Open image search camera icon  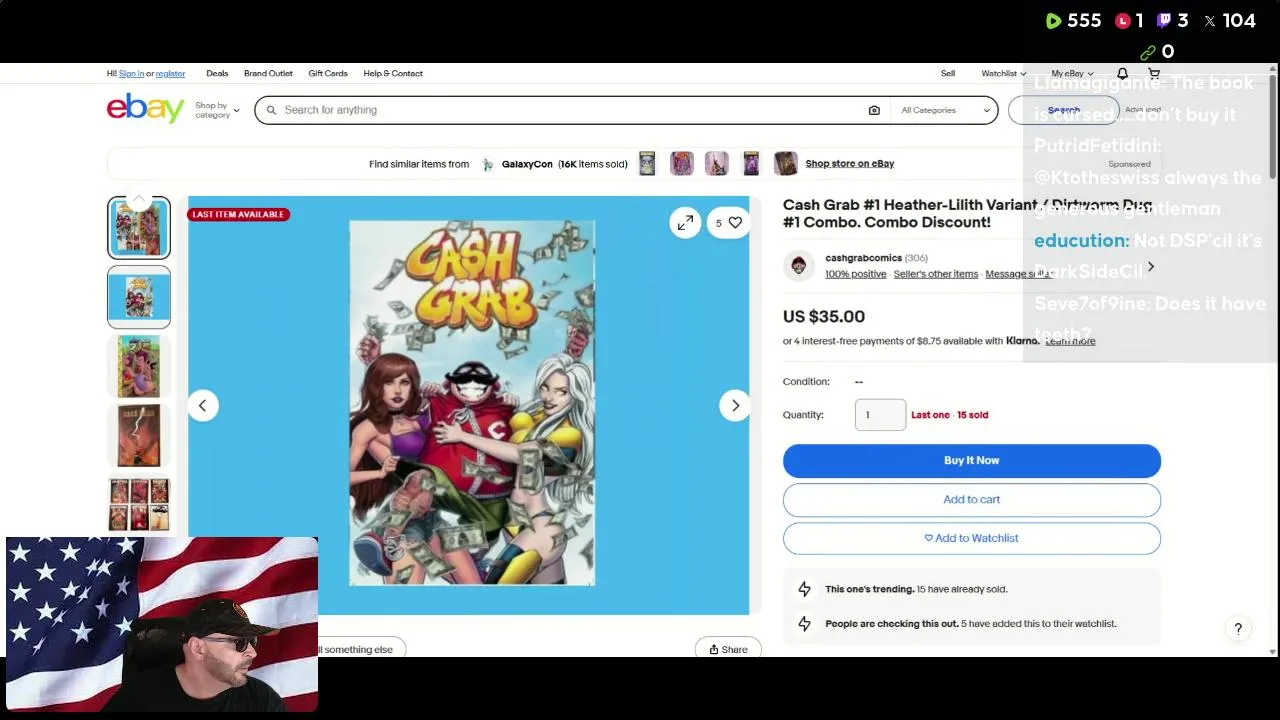pyautogui.click(x=874, y=110)
